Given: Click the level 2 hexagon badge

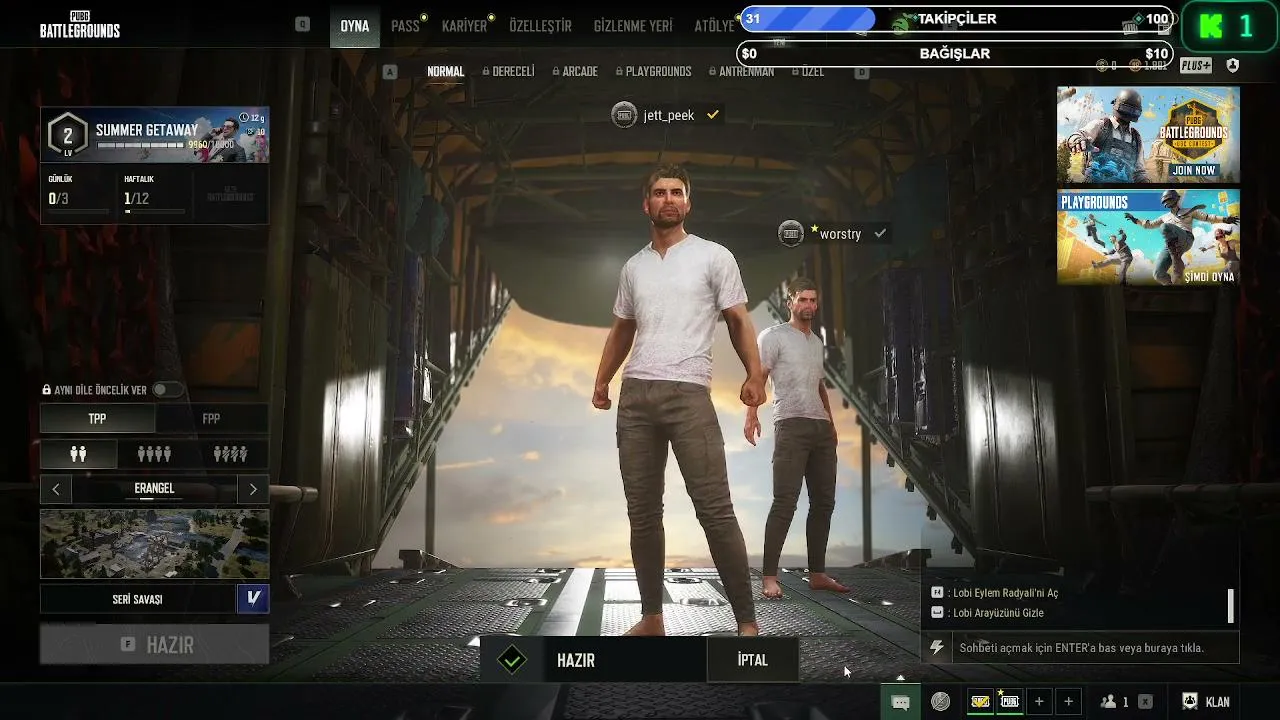Looking at the screenshot, I should (x=68, y=135).
